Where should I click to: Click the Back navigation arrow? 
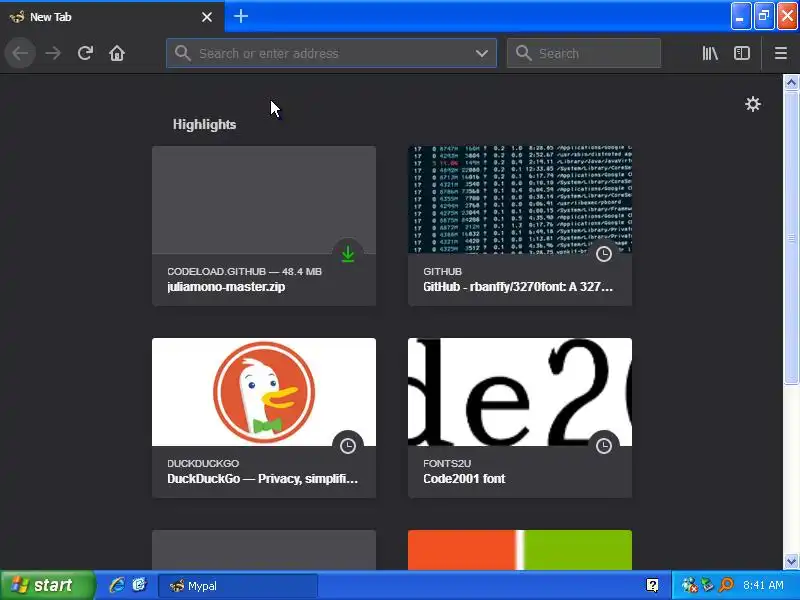coord(20,53)
